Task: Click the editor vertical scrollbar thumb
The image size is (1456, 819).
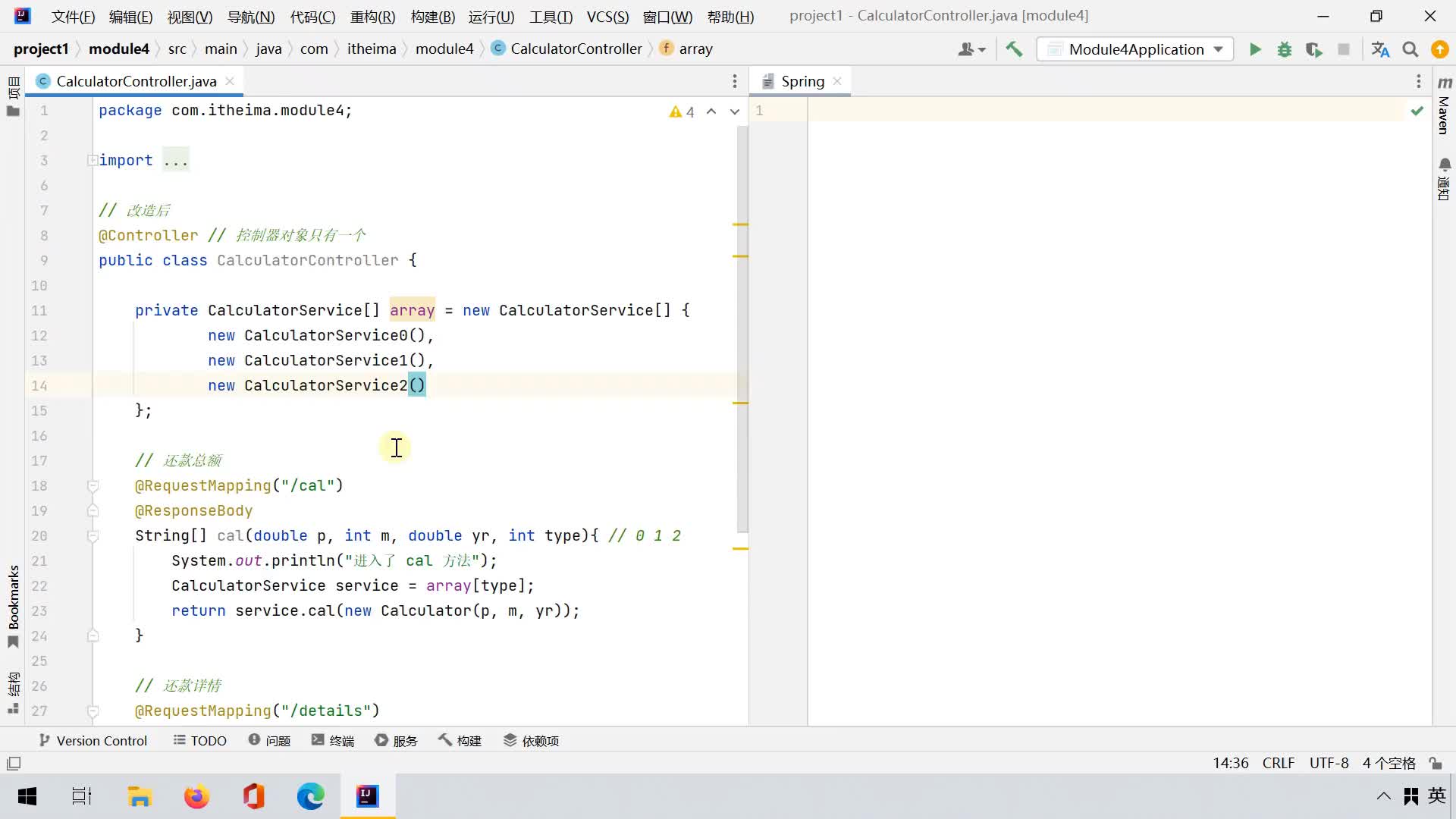Action: pos(742,329)
